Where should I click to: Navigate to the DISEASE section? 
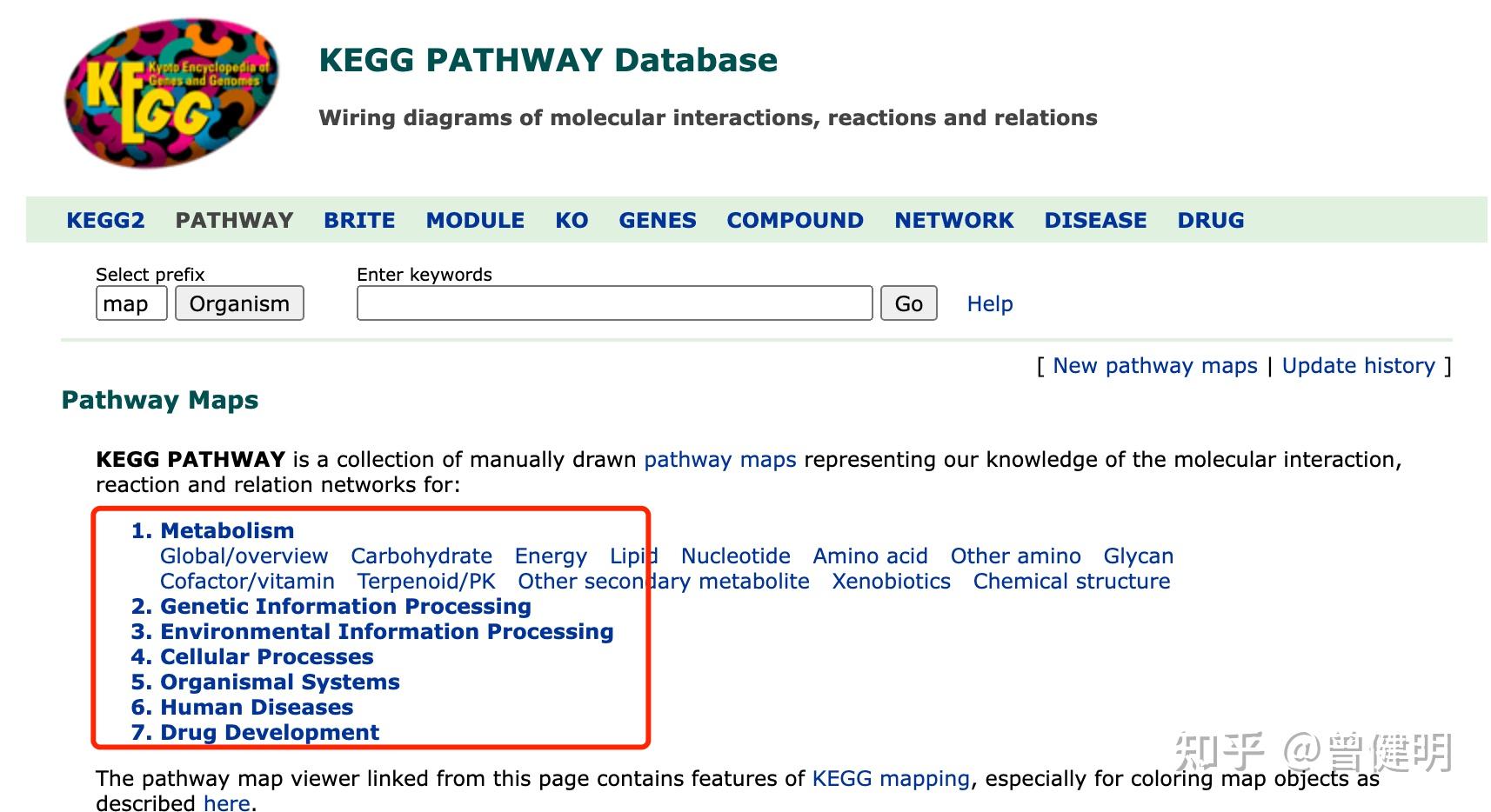click(1095, 221)
